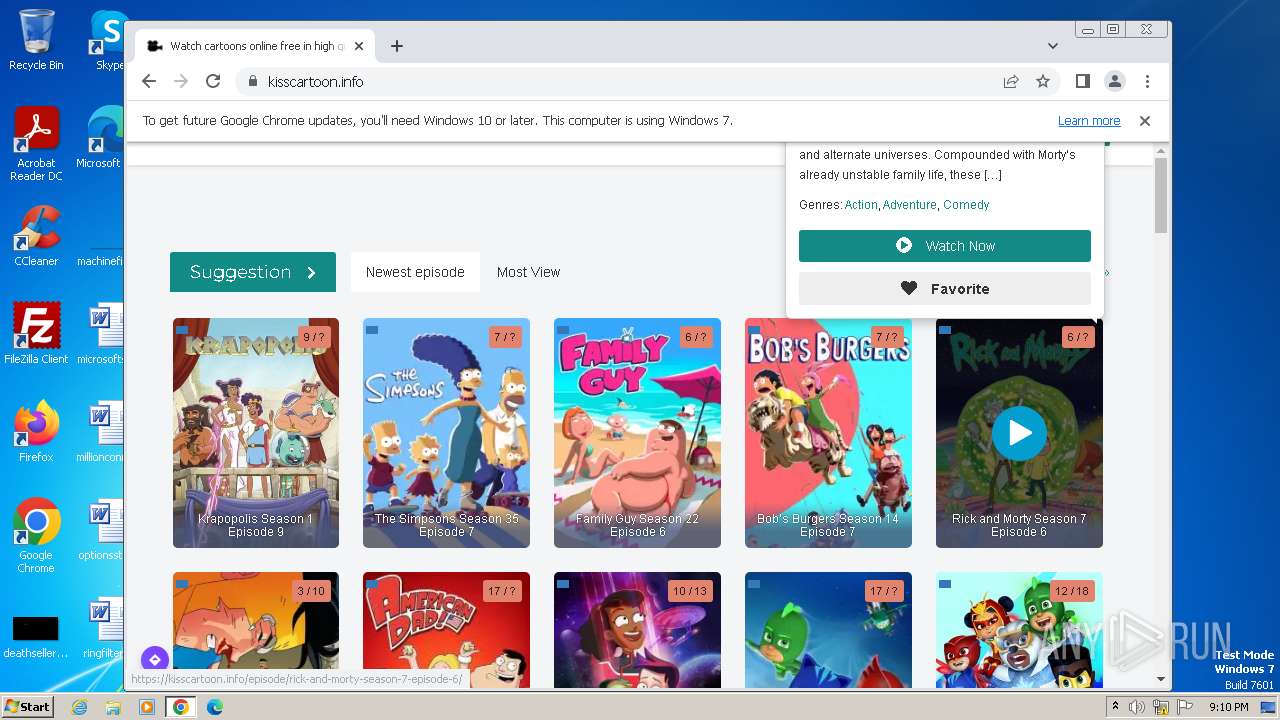Open the Learn more link
1280x720 pixels.
tap(1089, 121)
